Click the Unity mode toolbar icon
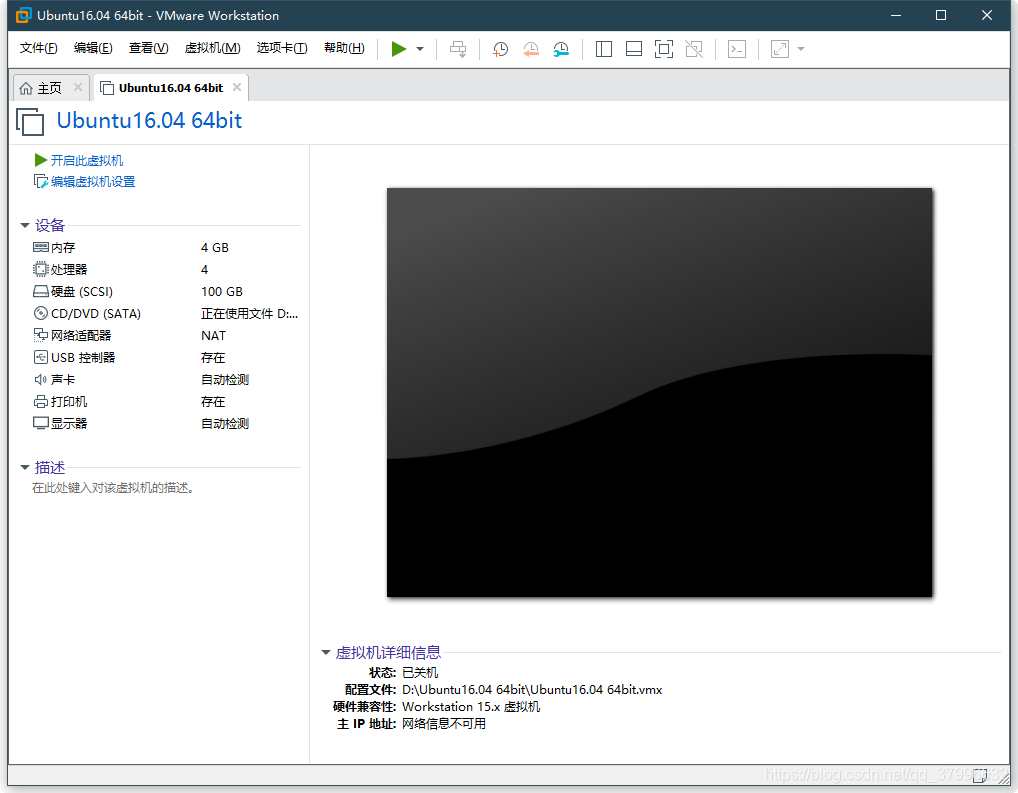This screenshot has width=1018, height=793. click(694, 49)
